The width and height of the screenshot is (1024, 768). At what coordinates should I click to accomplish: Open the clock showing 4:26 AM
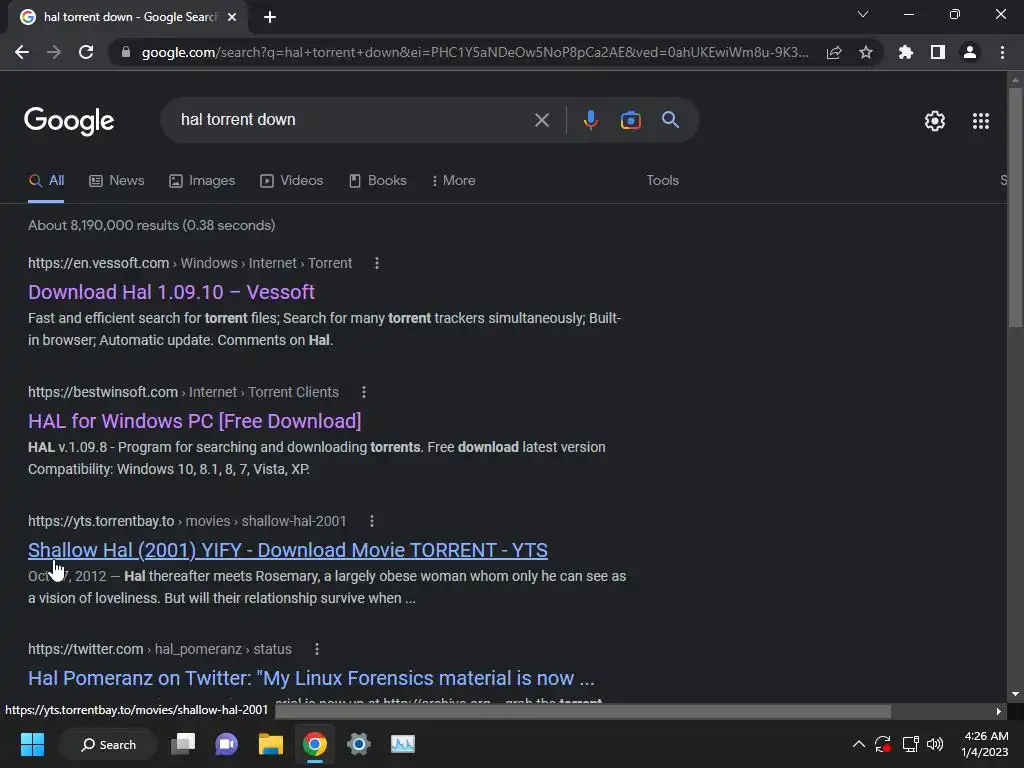[x=985, y=744]
